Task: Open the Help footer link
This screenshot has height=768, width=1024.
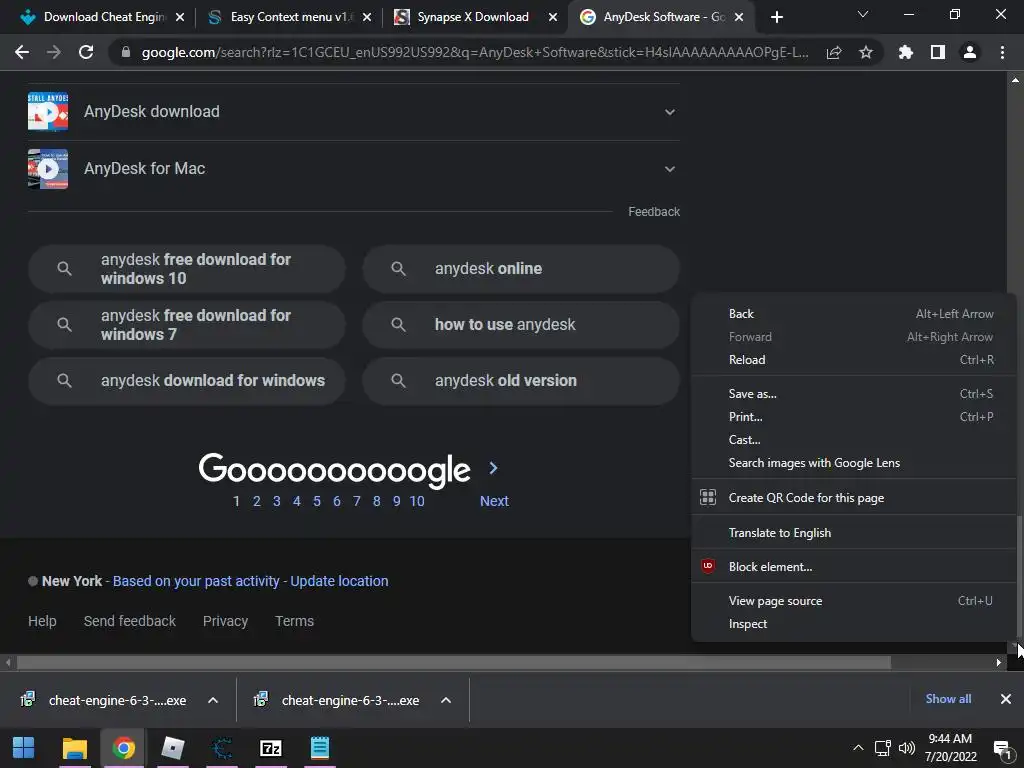Action: (x=42, y=621)
